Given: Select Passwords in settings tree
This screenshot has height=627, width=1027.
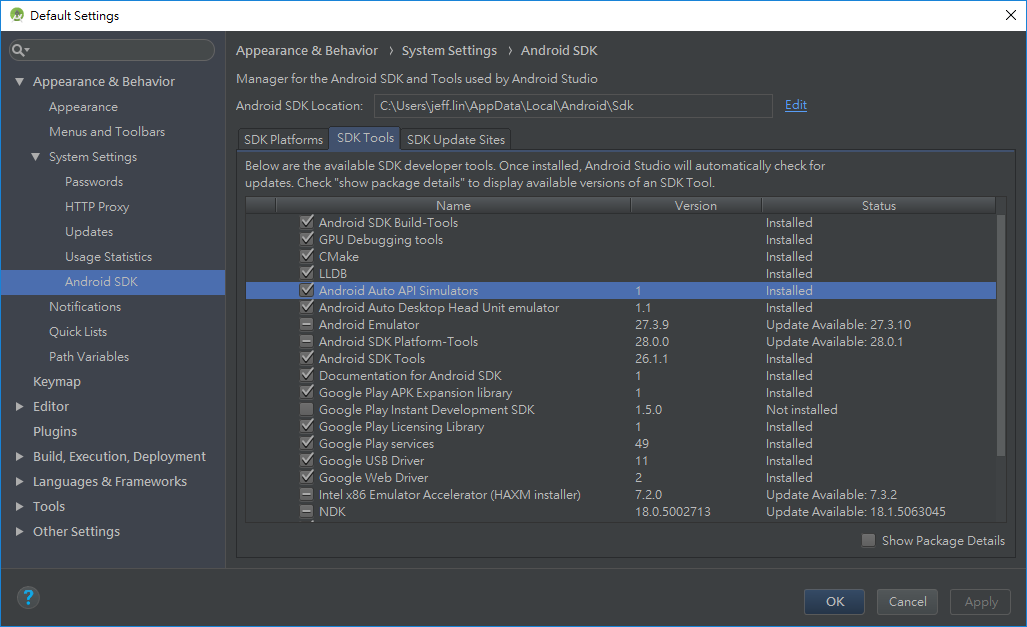Looking at the screenshot, I should coord(94,181).
